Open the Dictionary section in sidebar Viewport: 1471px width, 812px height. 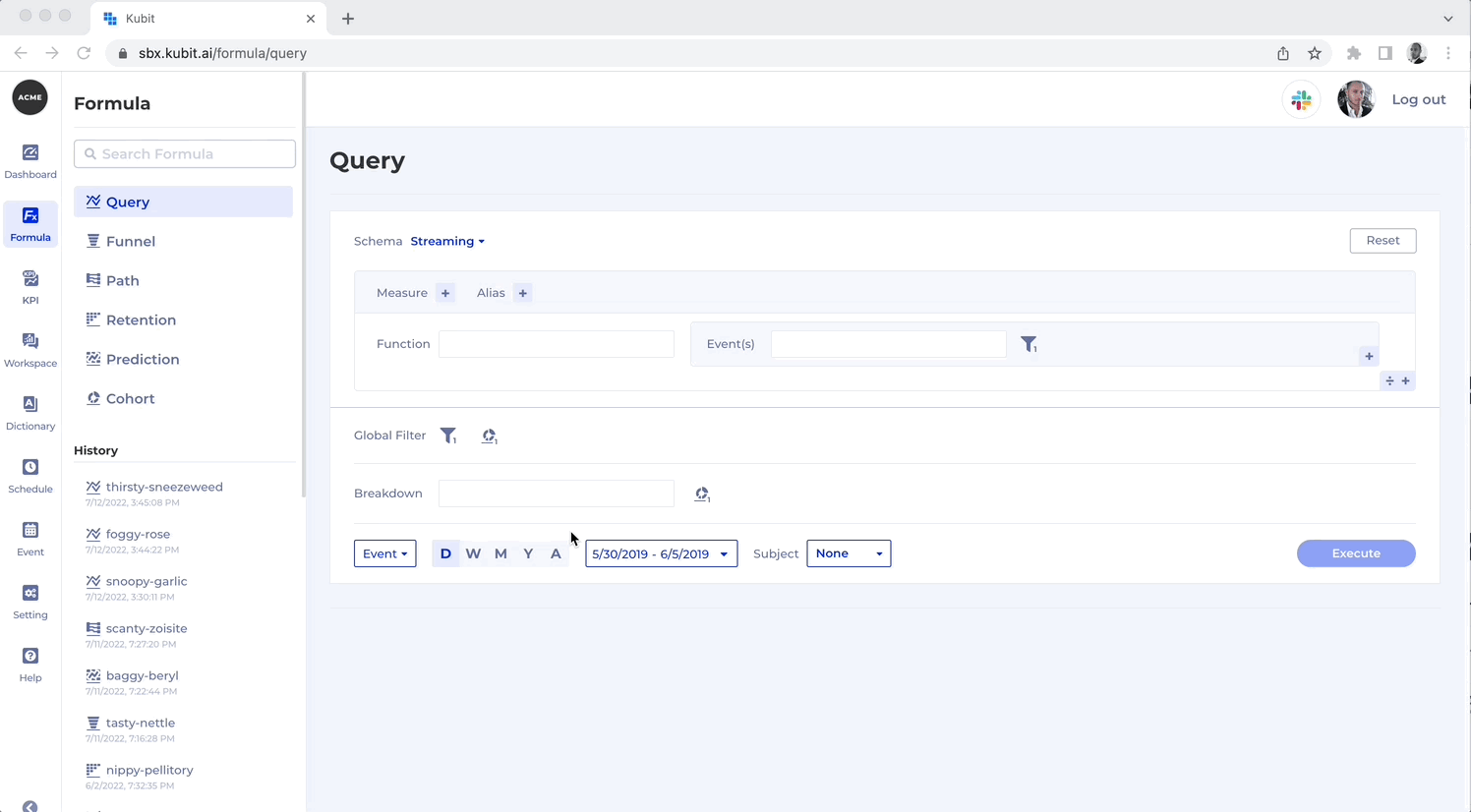click(x=30, y=413)
